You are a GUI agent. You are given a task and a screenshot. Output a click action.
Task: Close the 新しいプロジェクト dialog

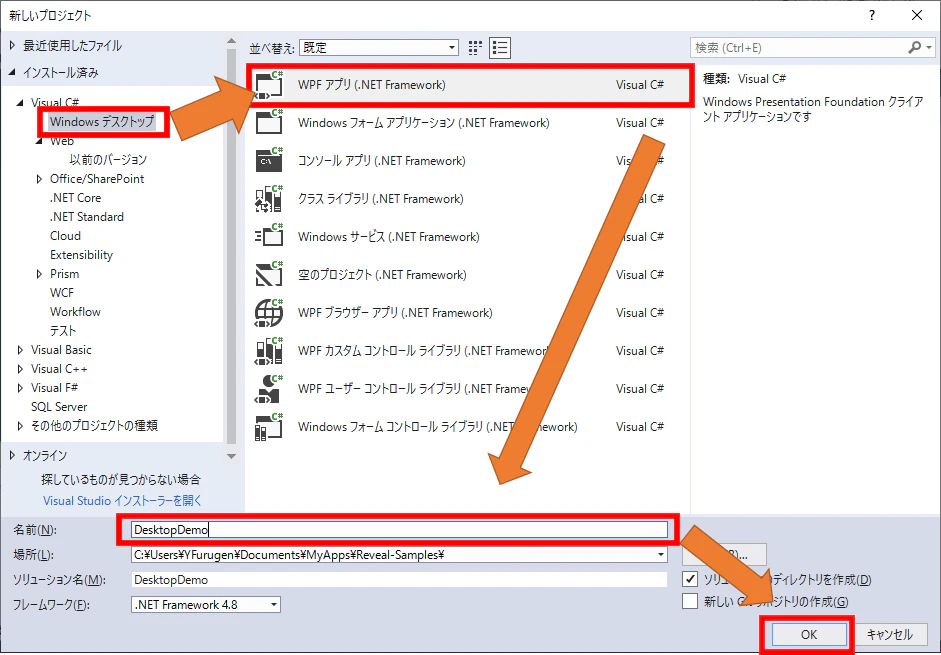point(917,16)
